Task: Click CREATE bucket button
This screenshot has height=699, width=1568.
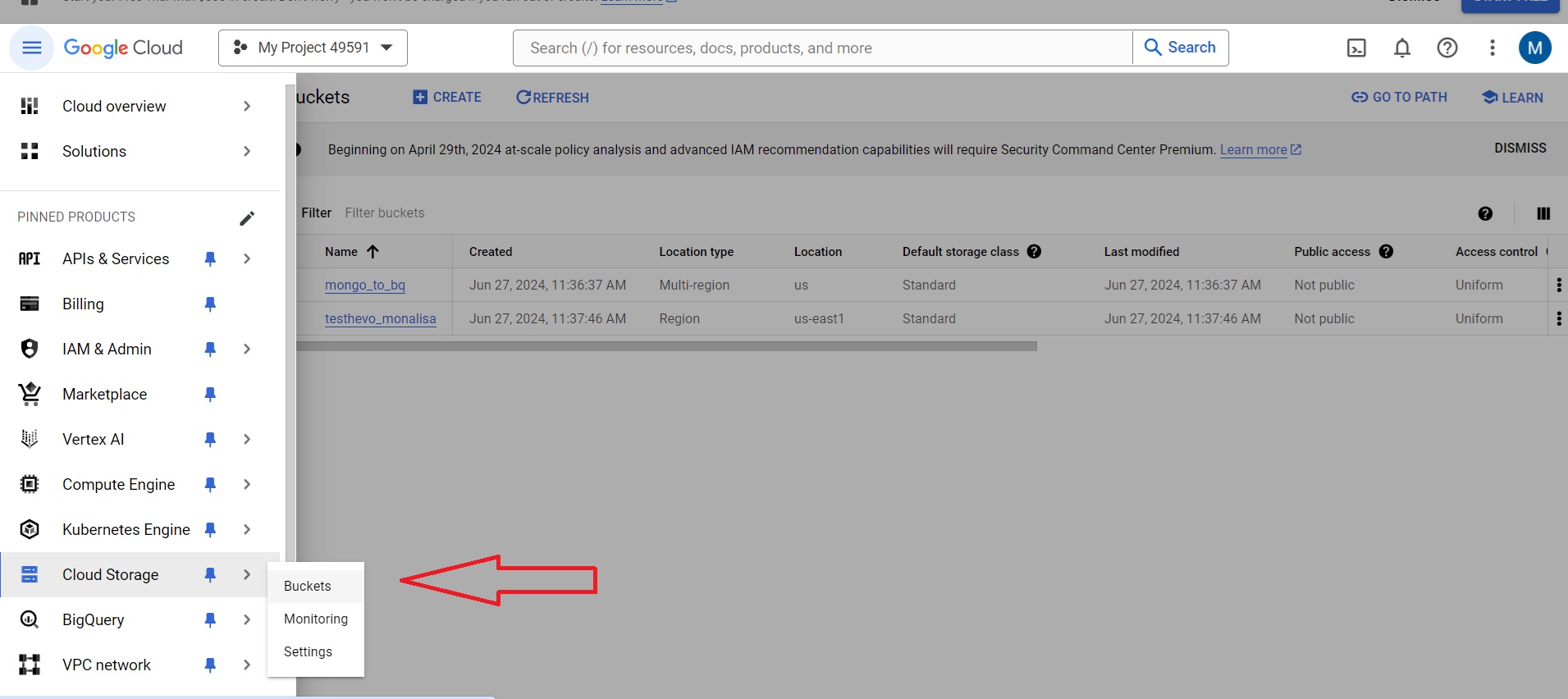Action: click(447, 97)
